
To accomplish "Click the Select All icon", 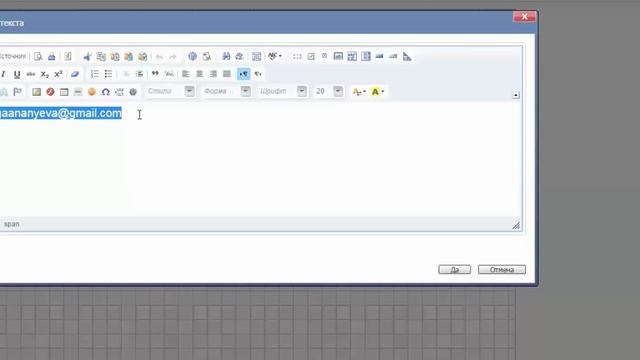I will (x=256, y=56).
